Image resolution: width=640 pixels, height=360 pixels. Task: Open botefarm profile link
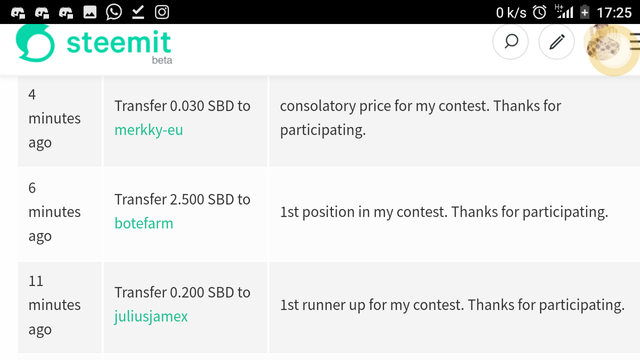click(144, 223)
